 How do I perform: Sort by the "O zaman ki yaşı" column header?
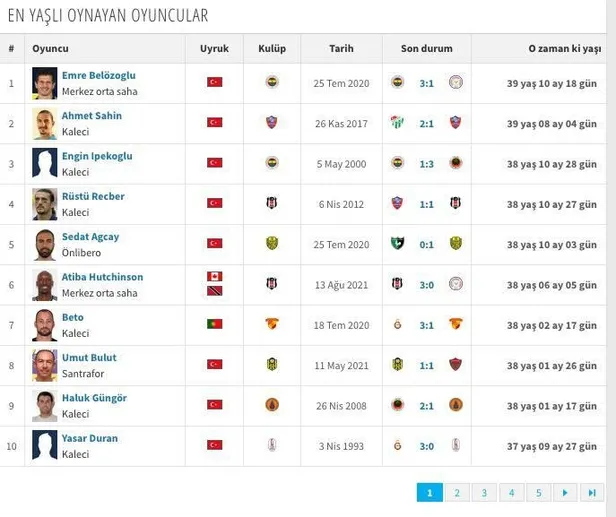point(564,48)
